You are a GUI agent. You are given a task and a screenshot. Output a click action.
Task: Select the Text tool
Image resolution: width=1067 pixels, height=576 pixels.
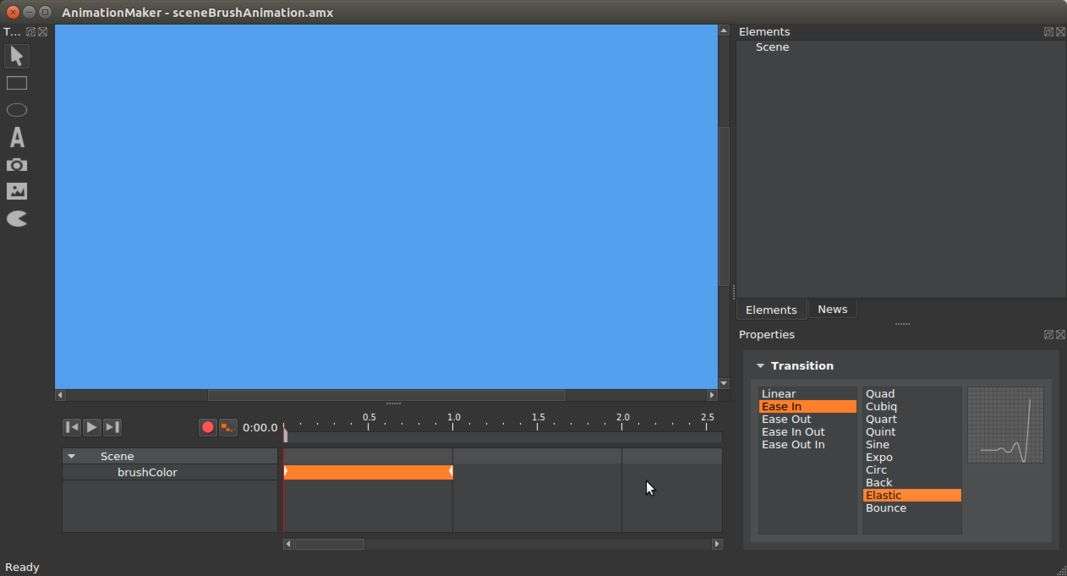(x=17, y=137)
